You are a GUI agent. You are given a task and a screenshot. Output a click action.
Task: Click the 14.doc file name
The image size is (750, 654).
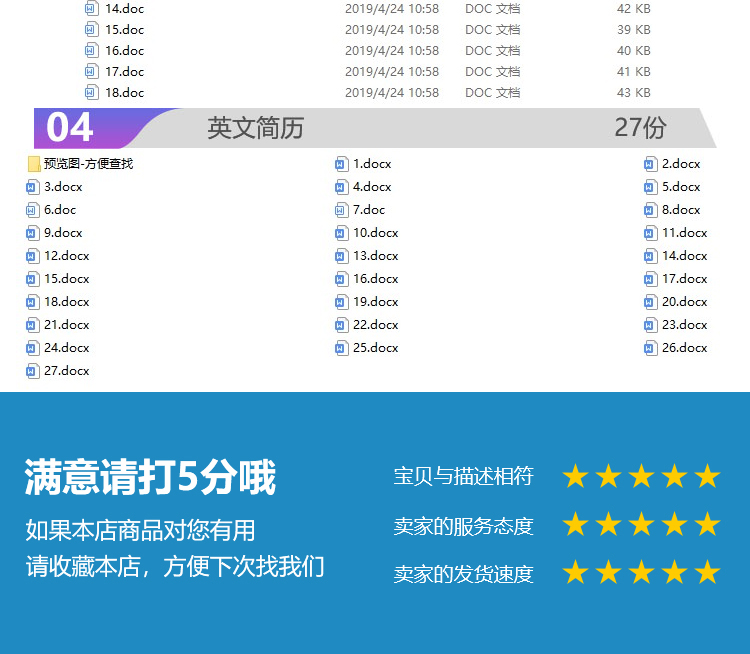(x=124, y=9)
